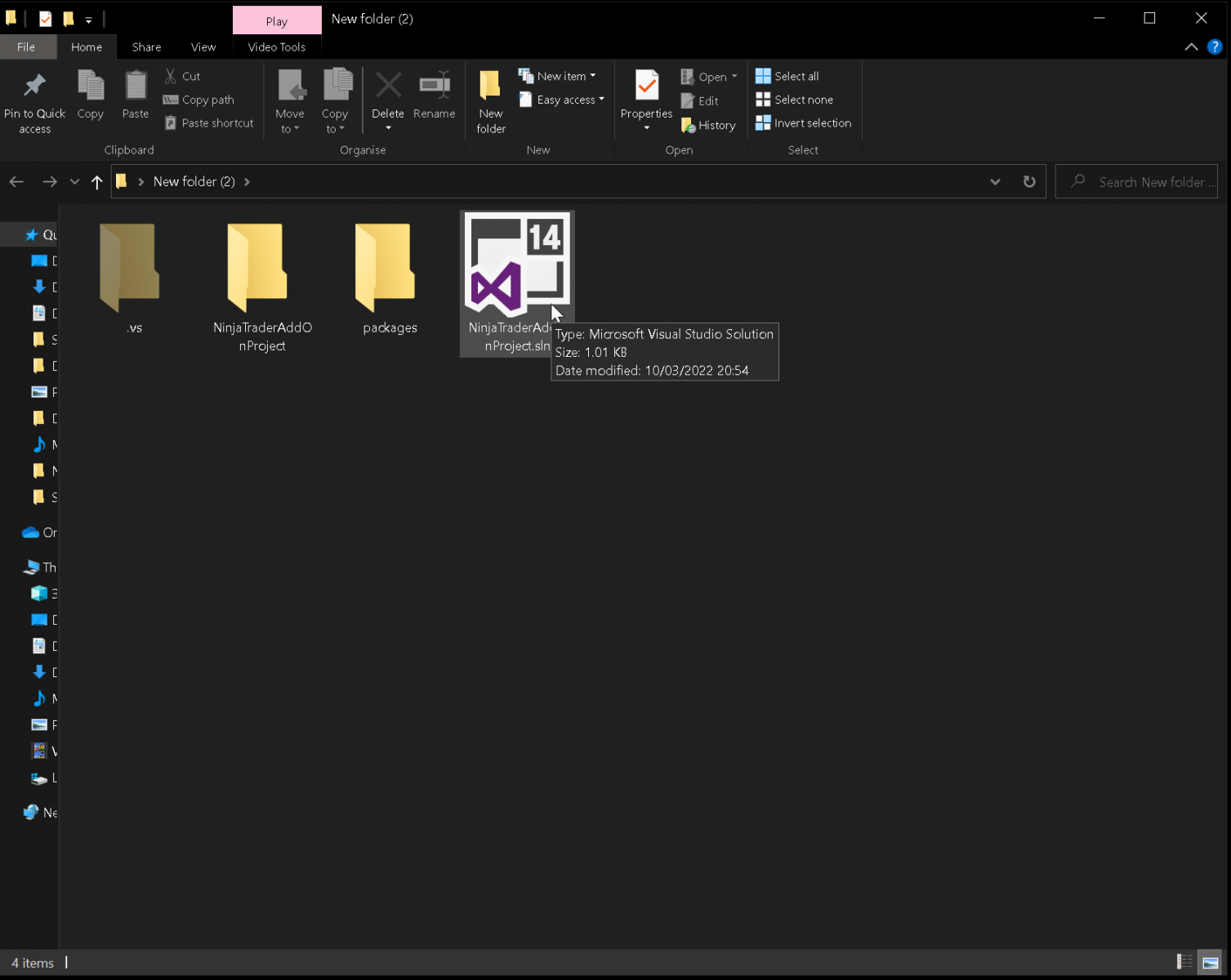Click Paste shortcut in the ribbon
Screen dimensions: 1231x980
click(209, 123)
